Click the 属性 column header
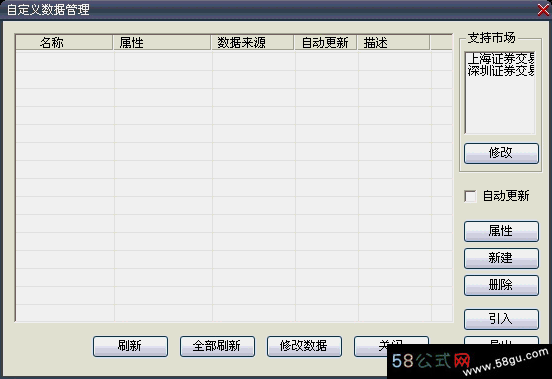This screenshot has height=379, width=552. pos(162,43)
